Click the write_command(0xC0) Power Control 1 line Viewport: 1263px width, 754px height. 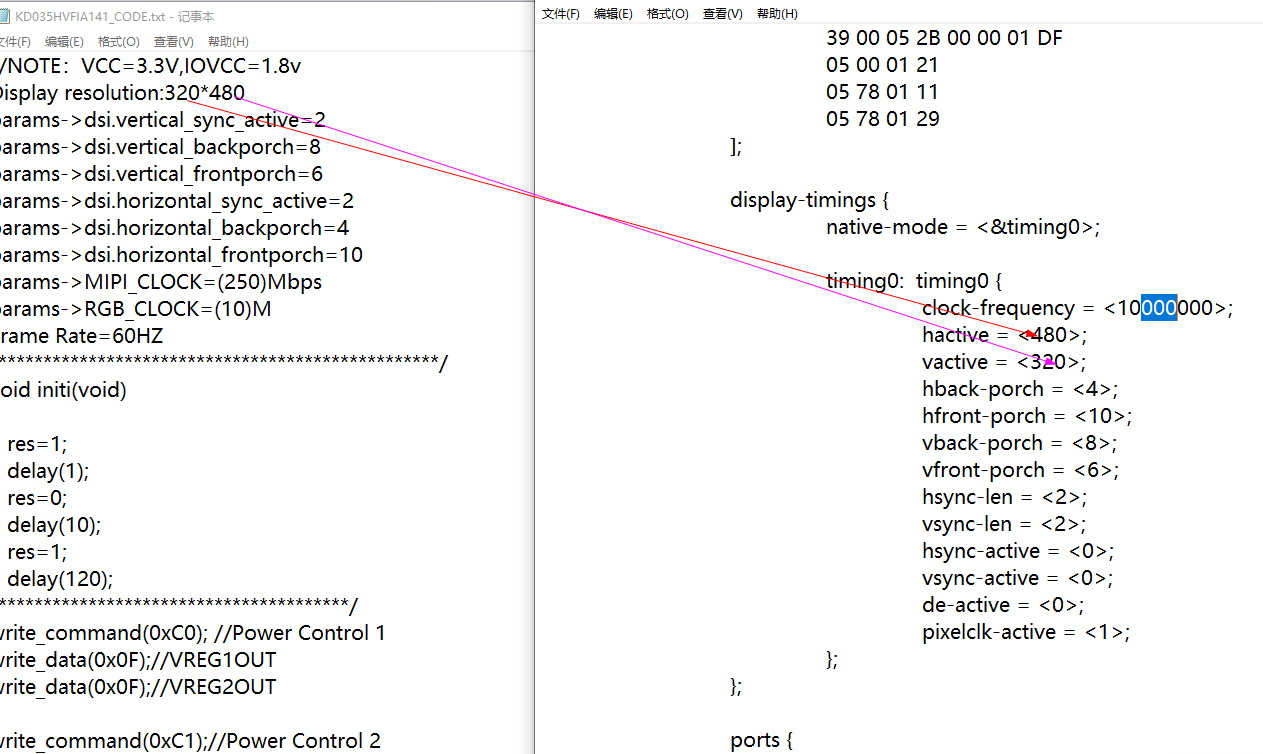tap(190, 633)
